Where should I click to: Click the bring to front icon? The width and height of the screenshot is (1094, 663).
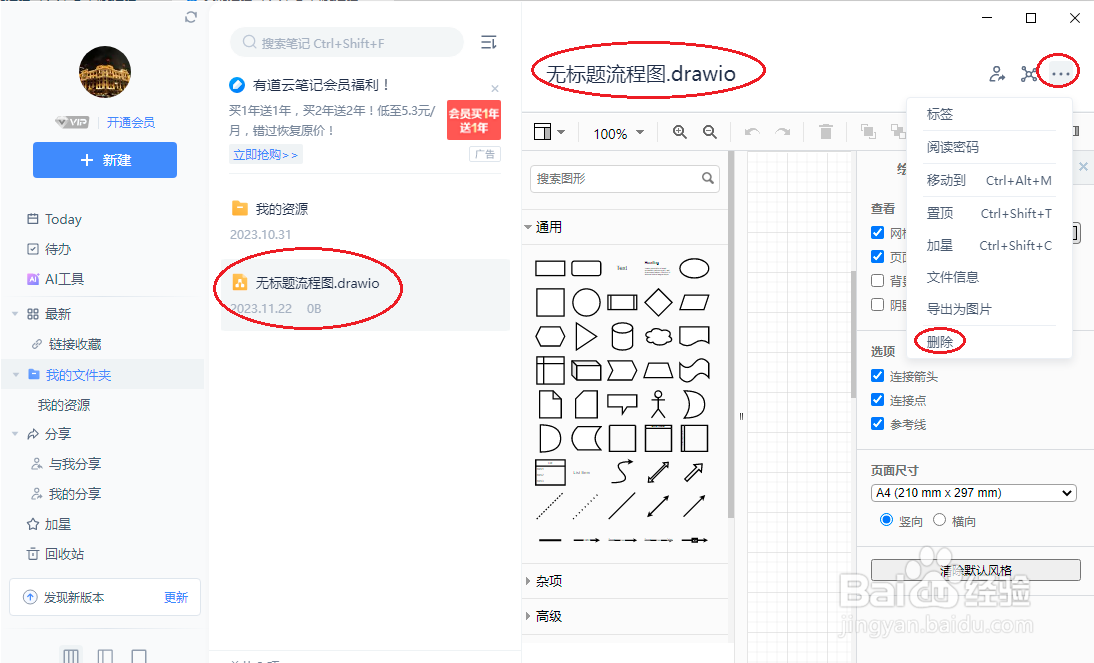868,131
